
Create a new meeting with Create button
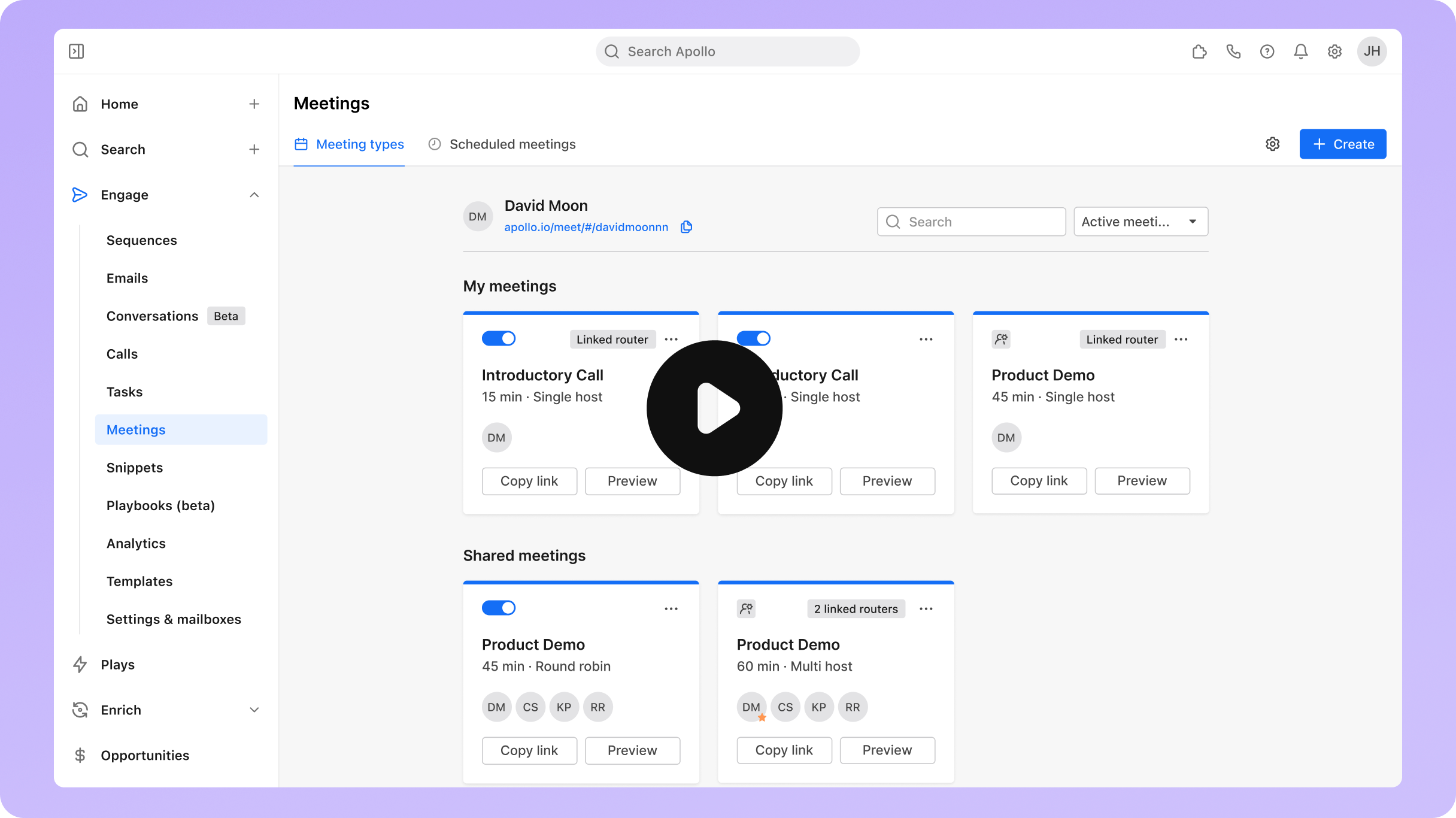pyautogui.click(x=1343, y=144)
